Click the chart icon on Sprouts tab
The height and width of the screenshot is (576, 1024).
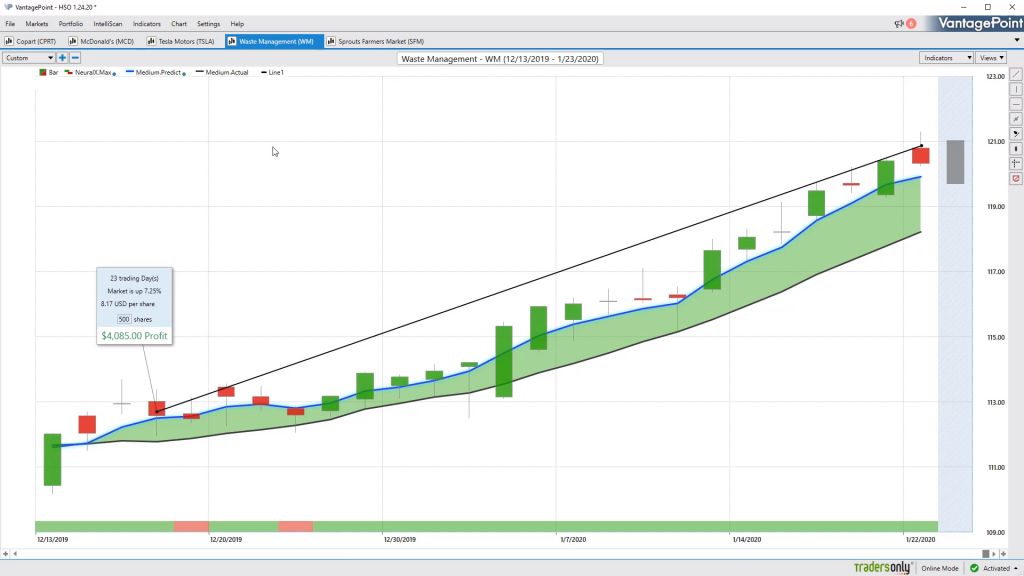point(331,41)
